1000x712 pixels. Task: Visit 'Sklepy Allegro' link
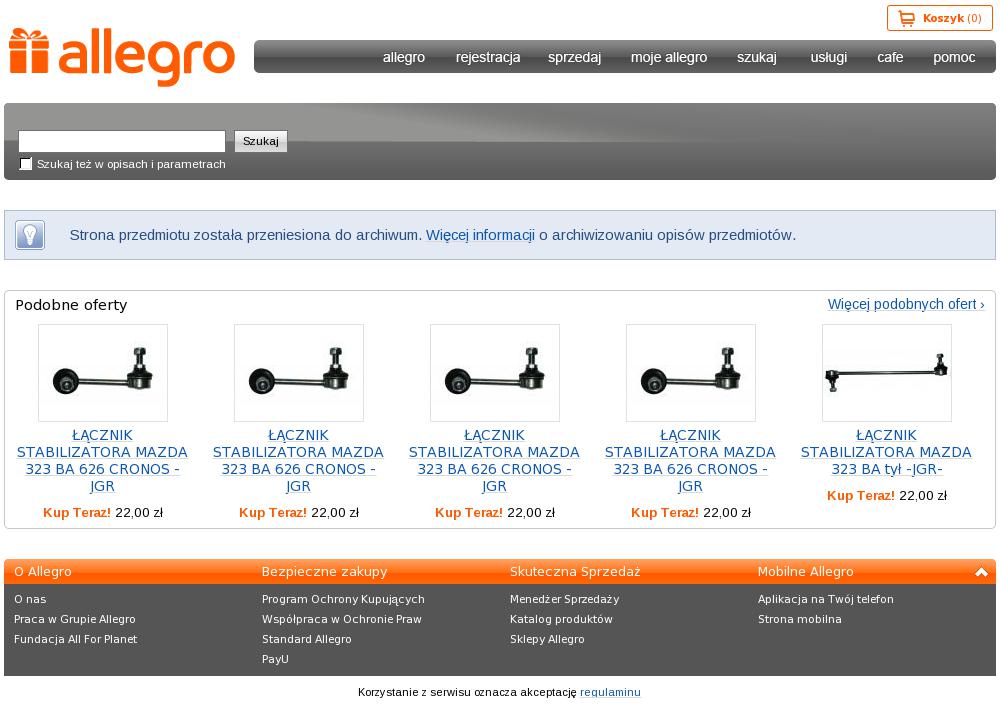click(547, 639)
